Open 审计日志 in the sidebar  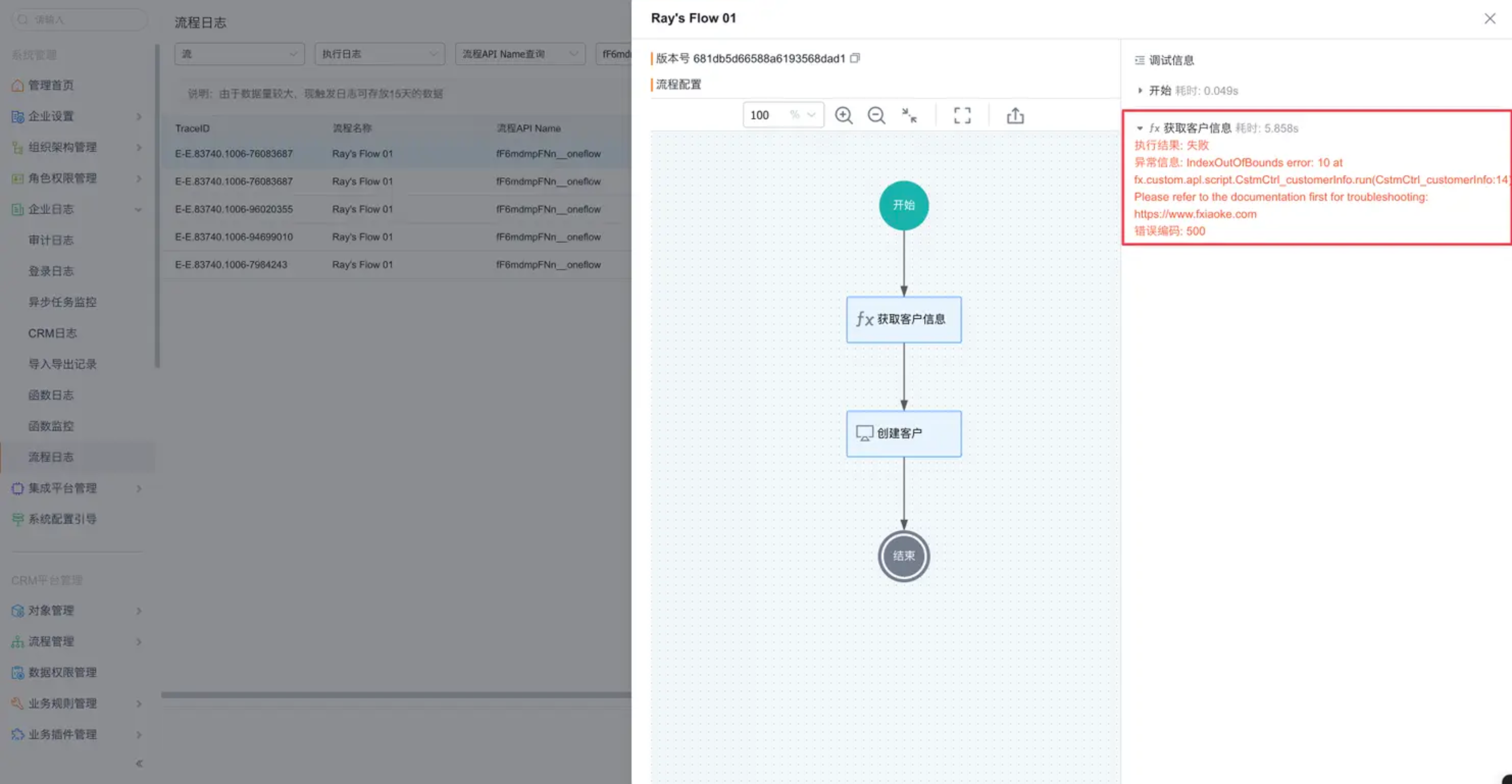(51, 240)
